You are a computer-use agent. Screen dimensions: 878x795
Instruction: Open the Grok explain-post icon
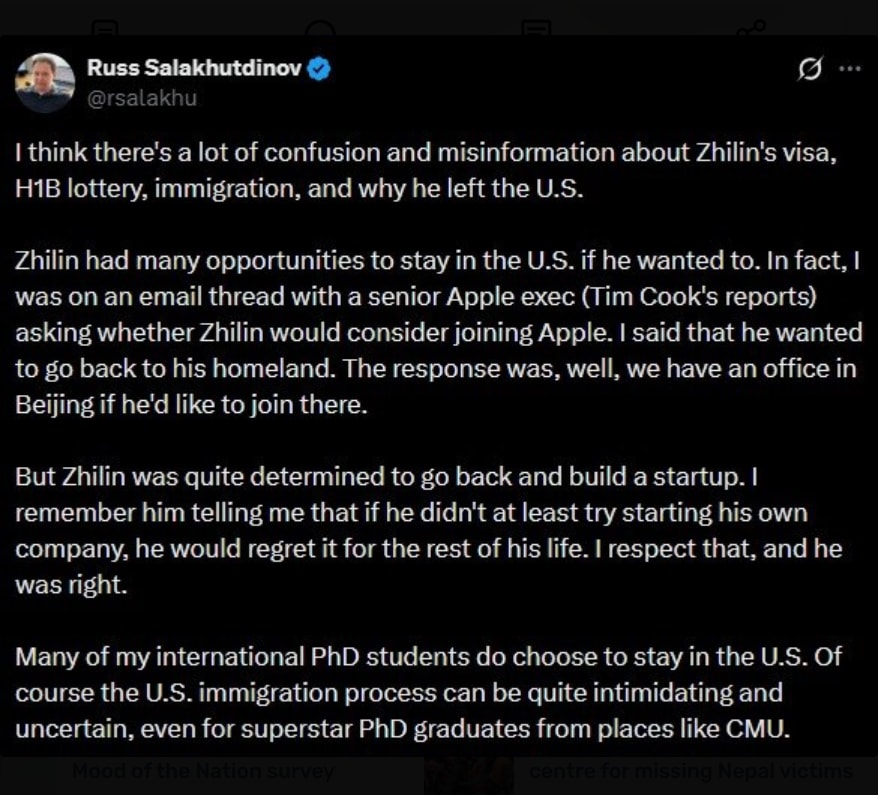pyautogui.click(x=810, y=69)
